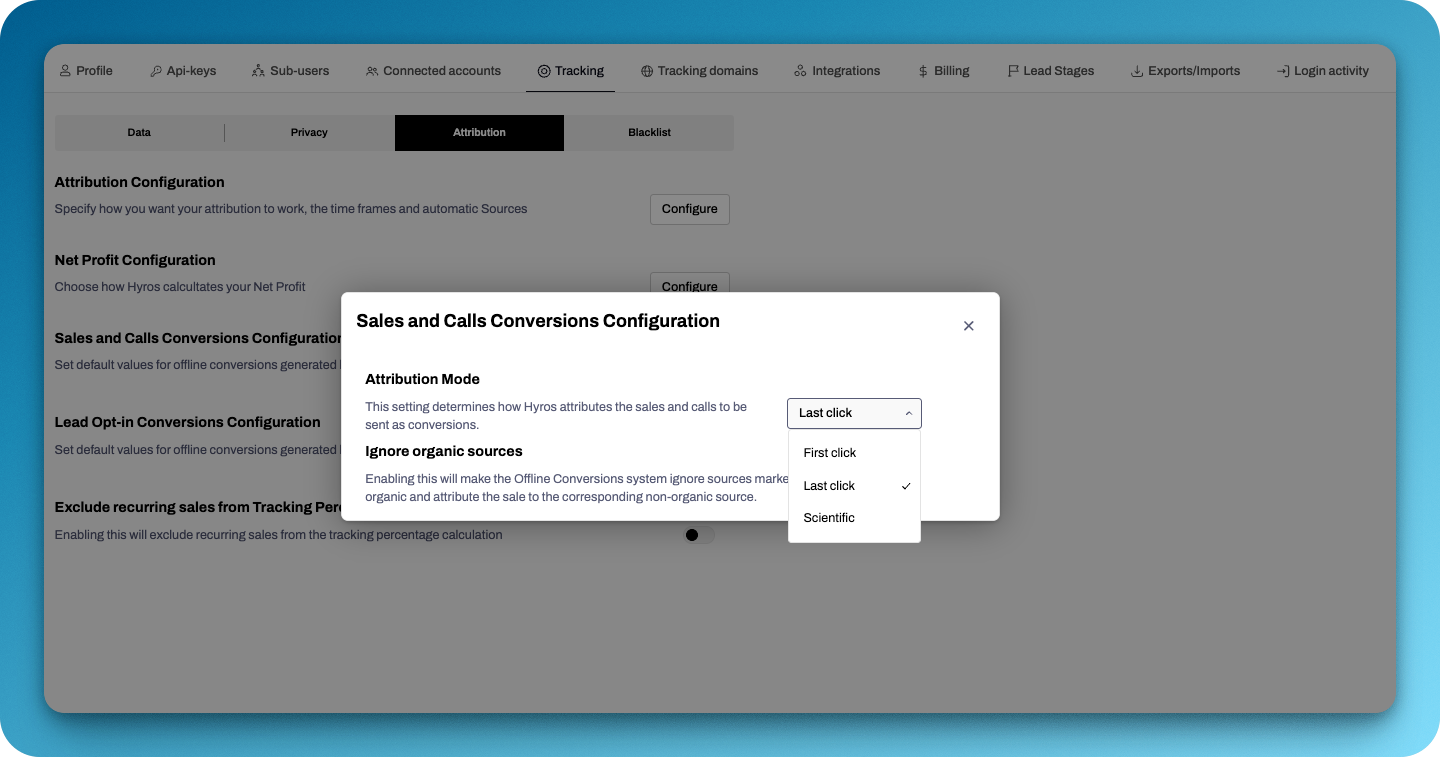Viewport: 1440px width, 757px height.
Task: Click the Billing dollar sign icon
Action: pos(923,71)
